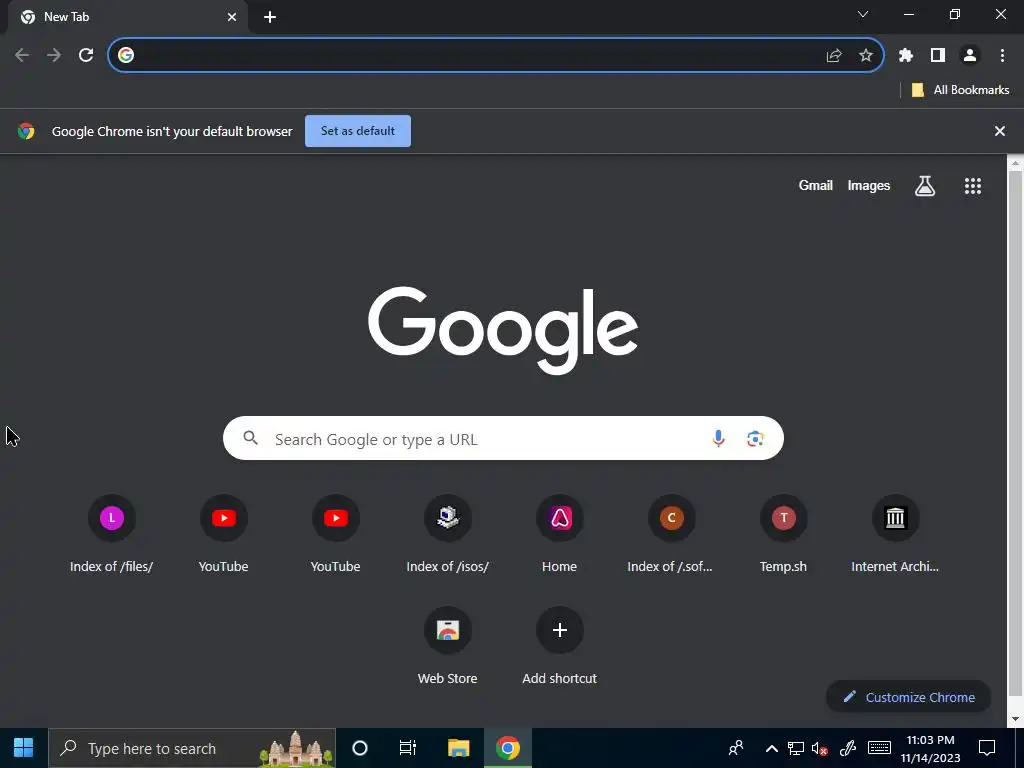Open the Index of /isos/ shortcut

pos(447,535)
